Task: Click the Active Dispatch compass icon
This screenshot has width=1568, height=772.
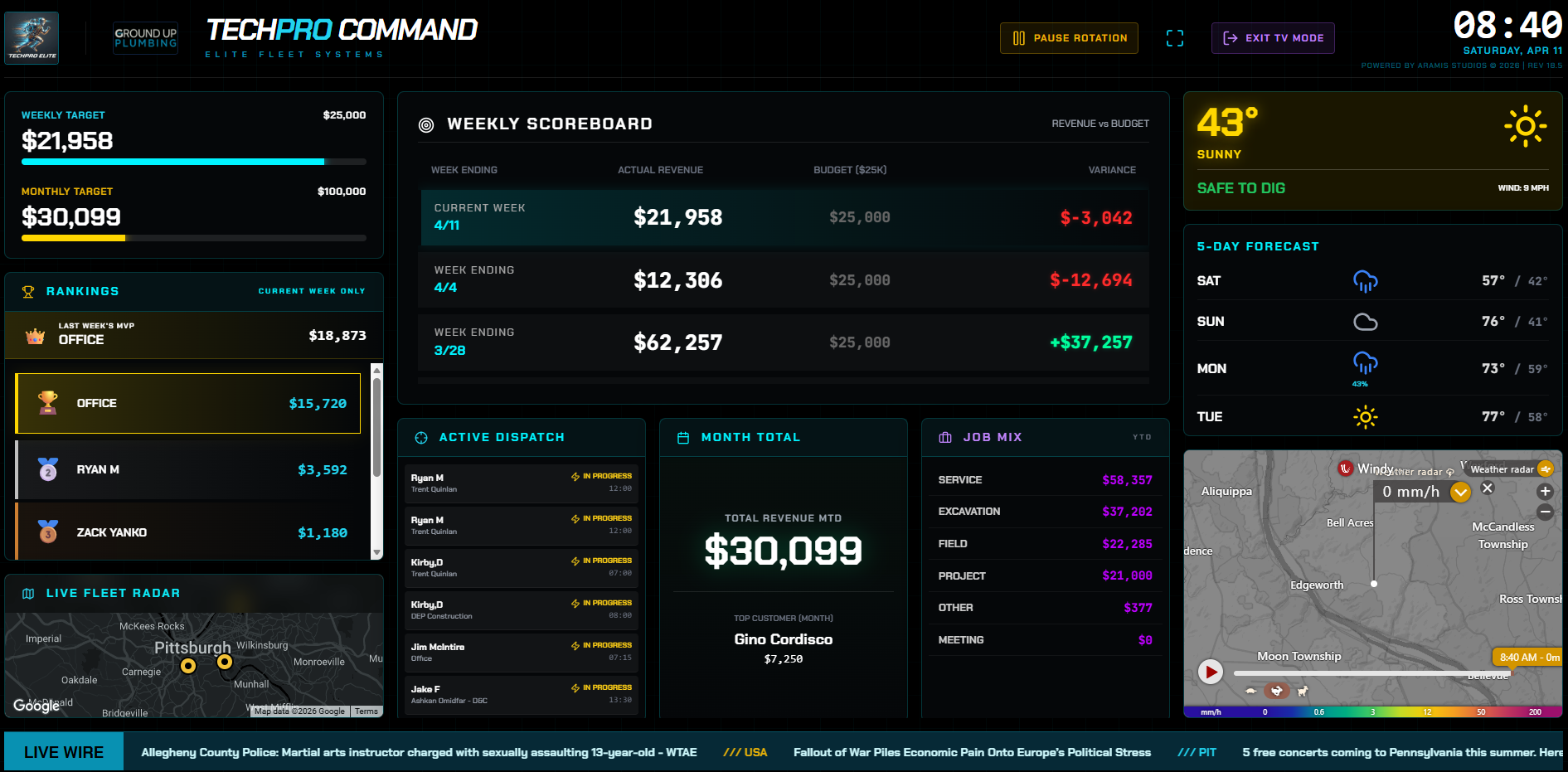Action: pos(420,437)
